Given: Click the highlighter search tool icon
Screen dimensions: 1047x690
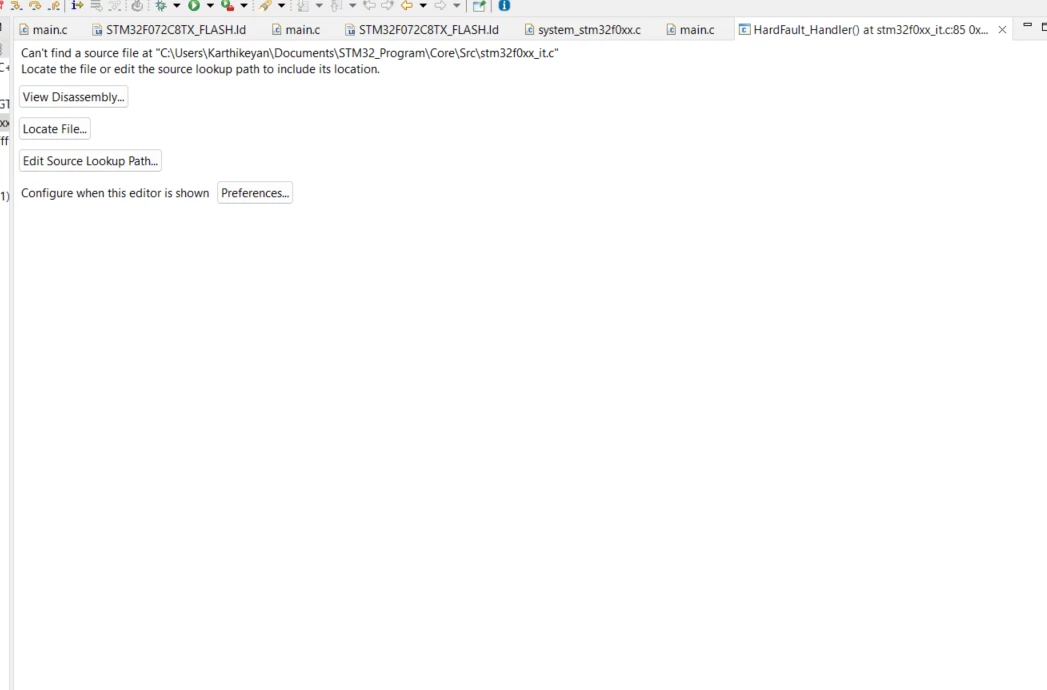Looking at the screenshot, I should click(x=266, y=5).
